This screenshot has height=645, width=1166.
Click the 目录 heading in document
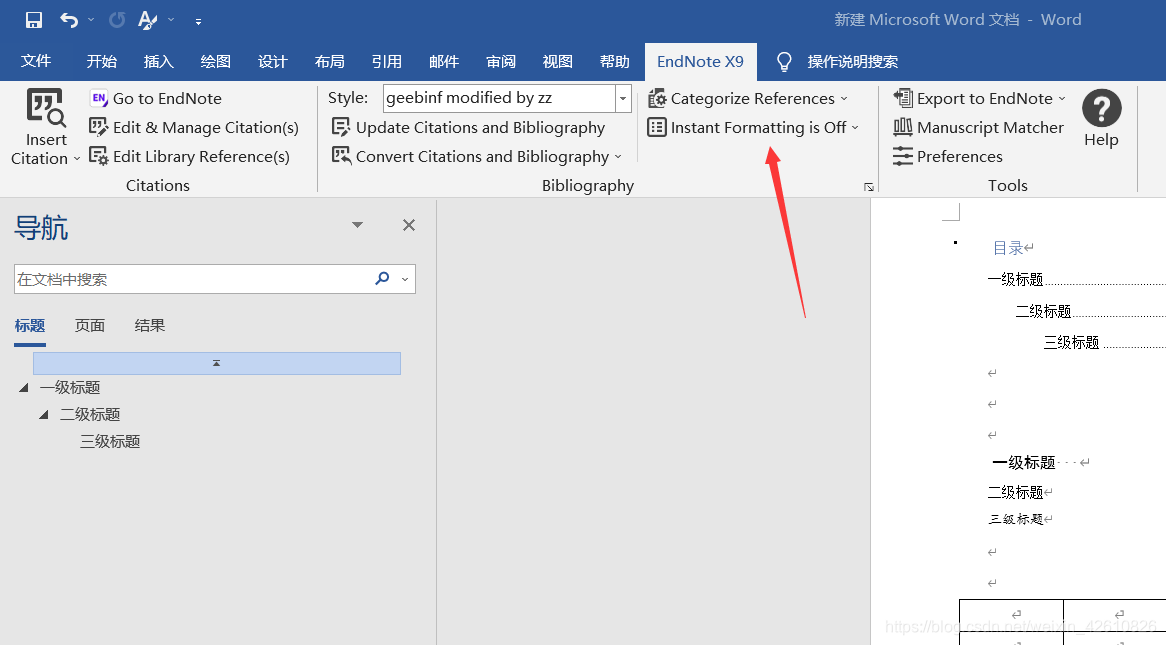[x=1008, y=248]
